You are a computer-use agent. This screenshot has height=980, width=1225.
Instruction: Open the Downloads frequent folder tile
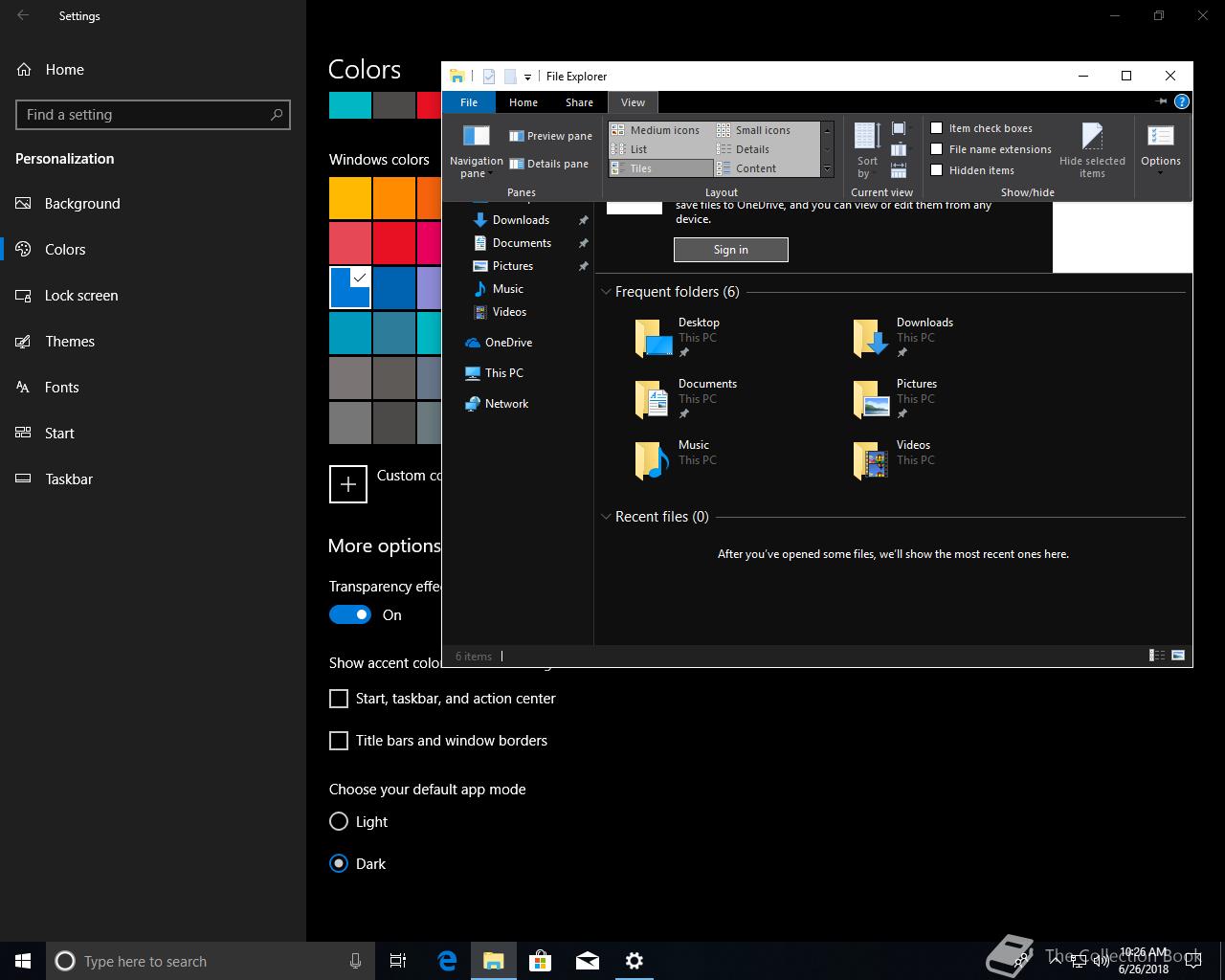click(x=904, y=338)
